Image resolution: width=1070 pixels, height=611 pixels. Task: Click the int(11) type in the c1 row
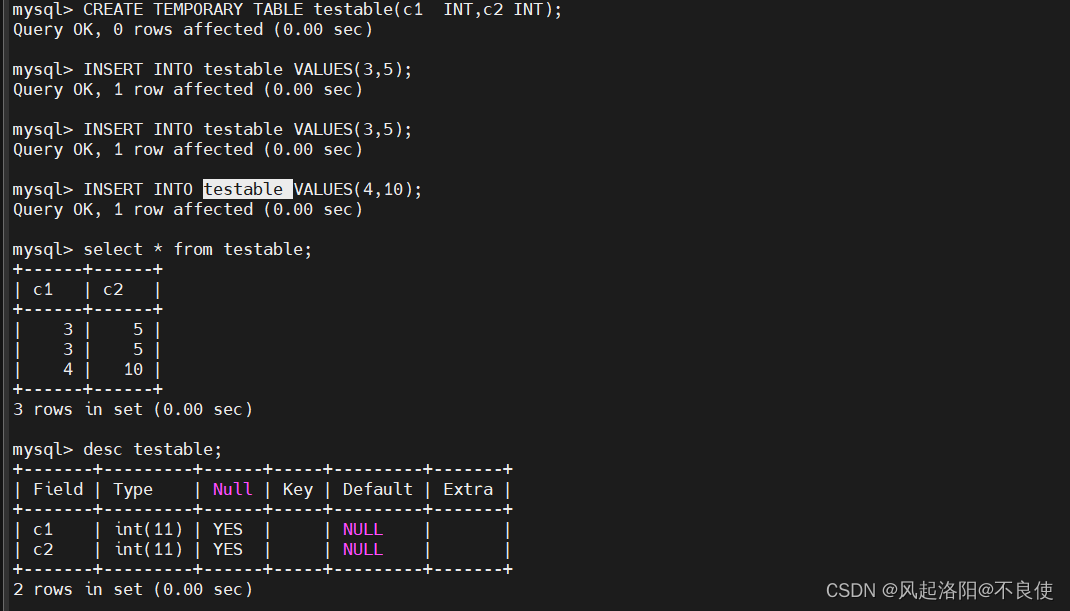[148, 529]
